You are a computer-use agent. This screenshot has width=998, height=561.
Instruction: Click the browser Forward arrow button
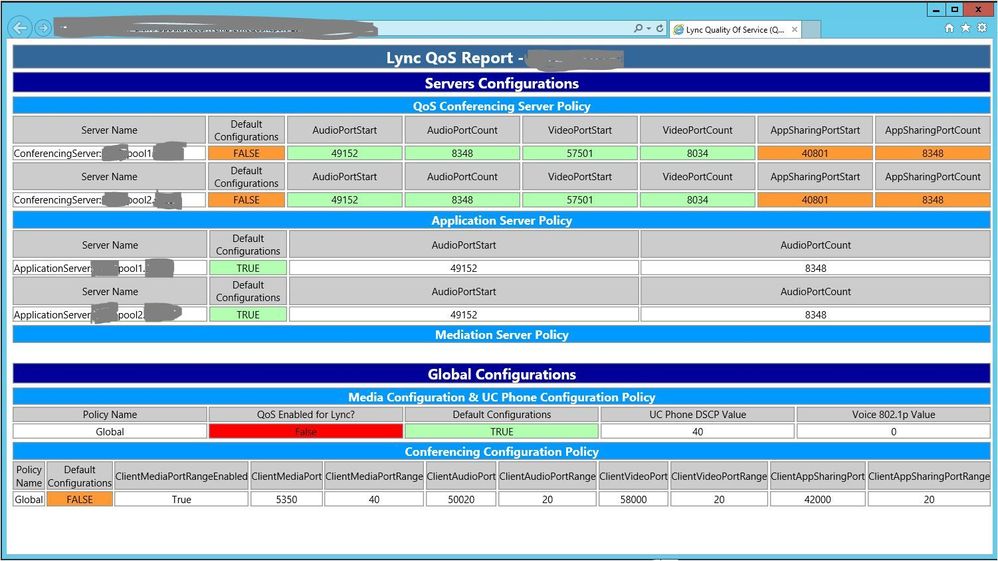click(43, 28)
